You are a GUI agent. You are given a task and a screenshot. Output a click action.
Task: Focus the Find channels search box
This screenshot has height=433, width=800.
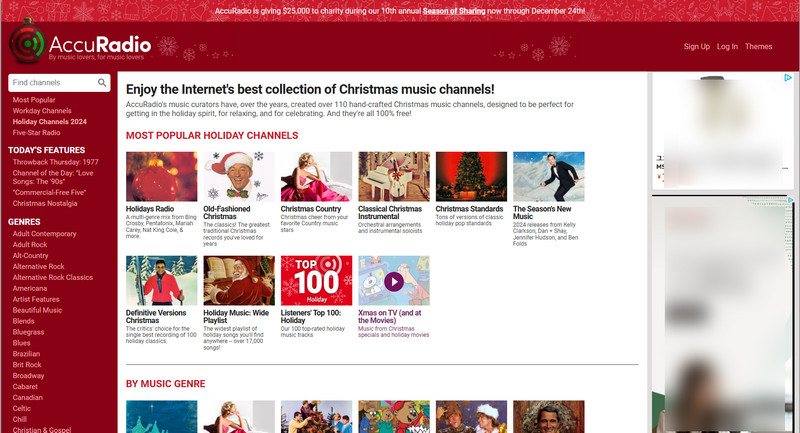click(x=59, y=83)
